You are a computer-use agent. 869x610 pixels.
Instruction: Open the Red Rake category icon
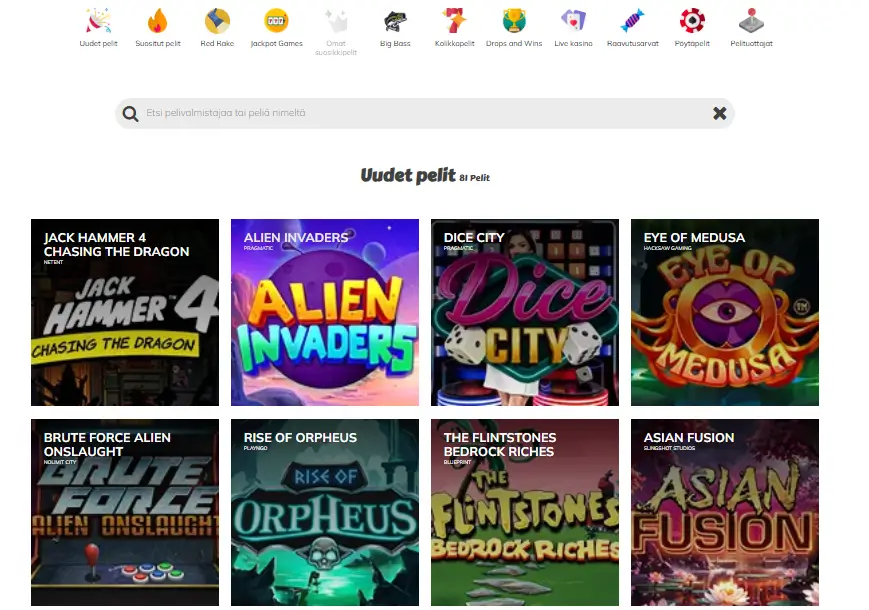pyautogui.click(x=217, y=21)
